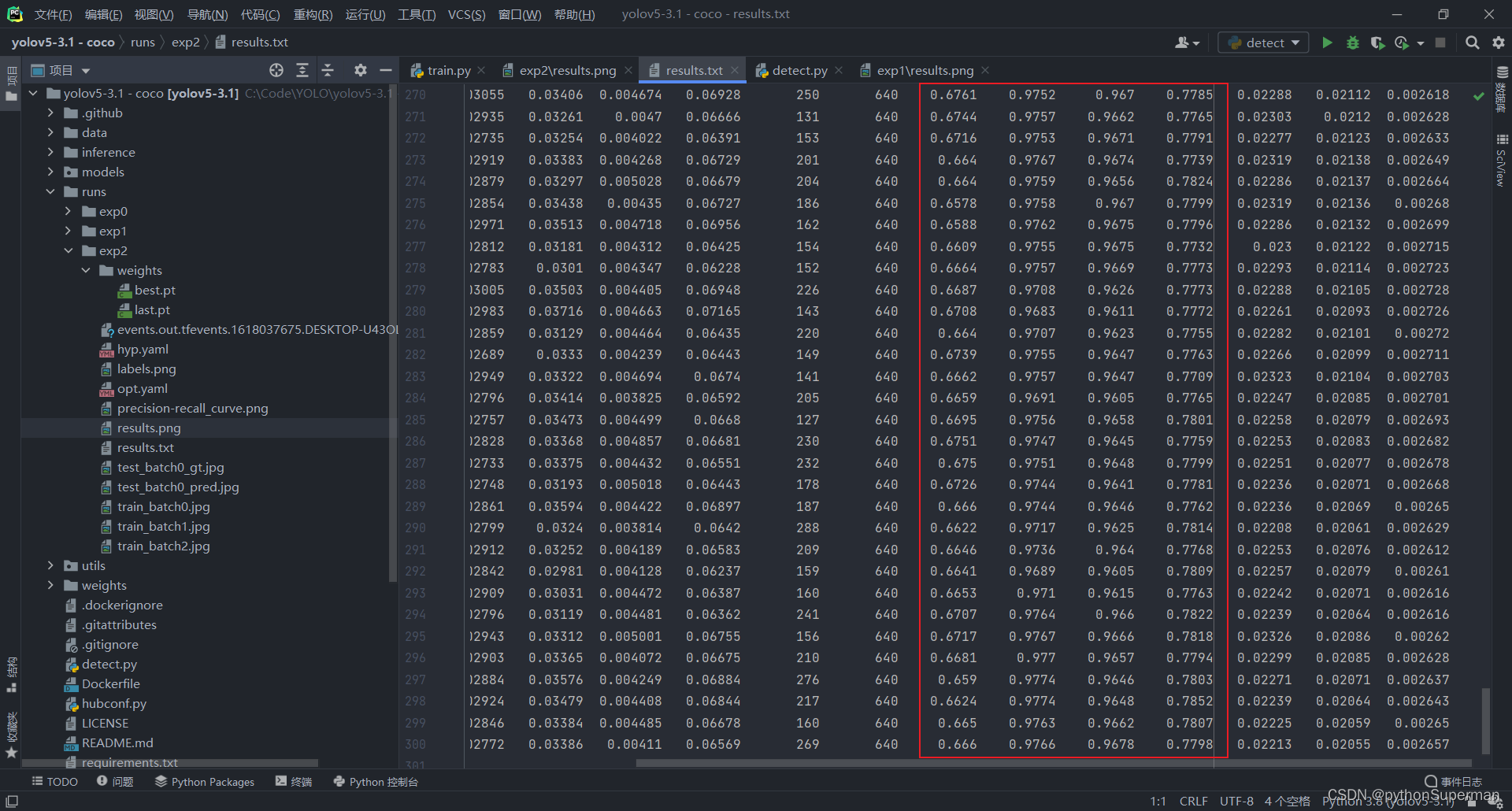Expand the data folder
Screen dimensions: 1512x811
point(51,132)
